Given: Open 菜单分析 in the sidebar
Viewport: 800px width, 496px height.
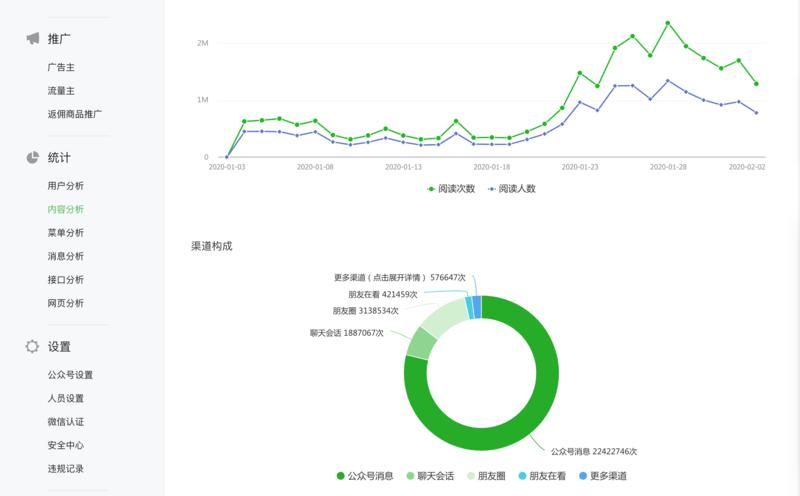Looking at the screenshot, I should pos(66,233).
